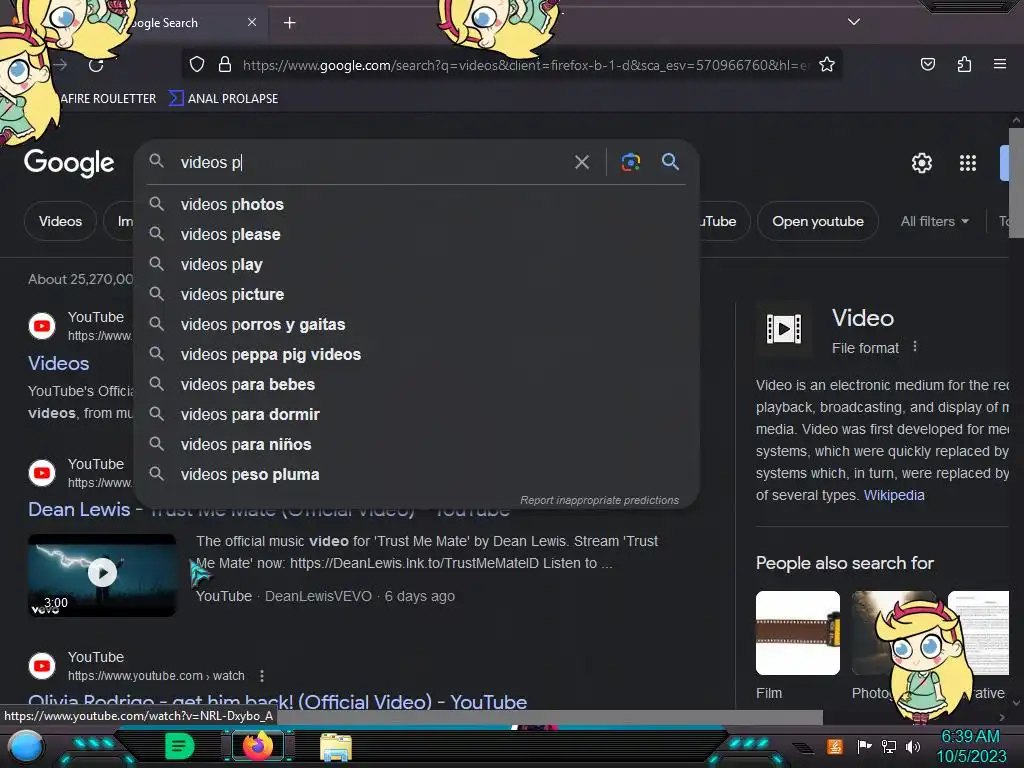The width and height of the screenshot is (1024, 768).
Task: Click the Olivia Rodrigo result YouTube favicon
Action: pyautogui.click(x=42, y=665)
